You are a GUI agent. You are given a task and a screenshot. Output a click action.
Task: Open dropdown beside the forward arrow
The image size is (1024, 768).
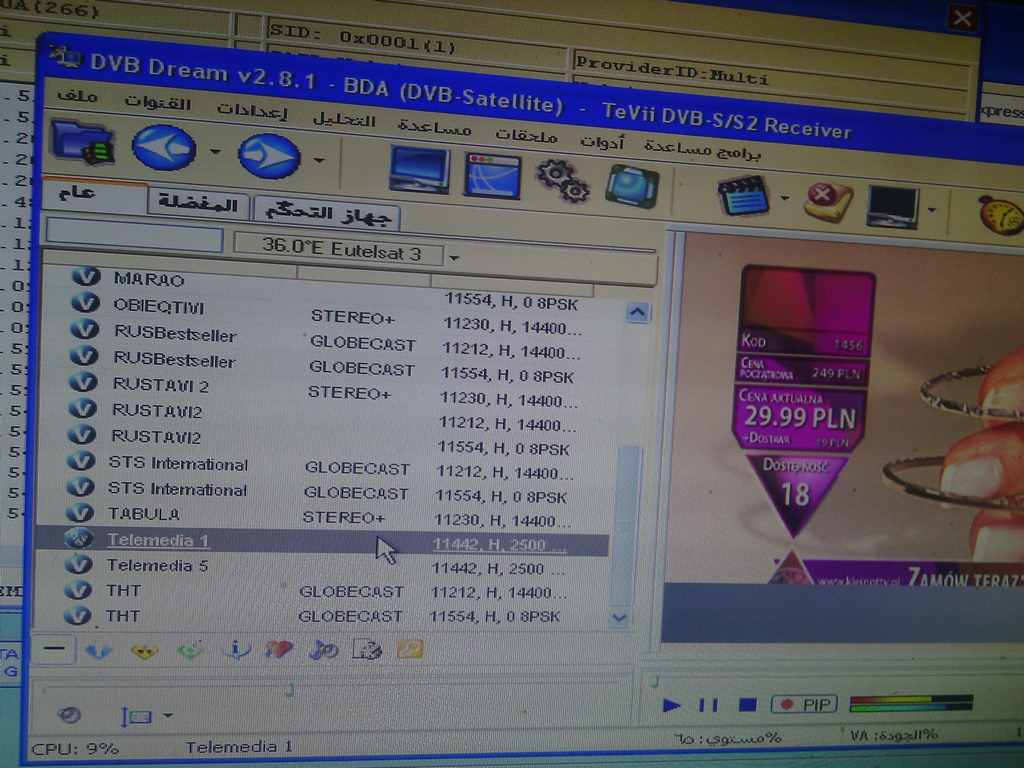319,160
